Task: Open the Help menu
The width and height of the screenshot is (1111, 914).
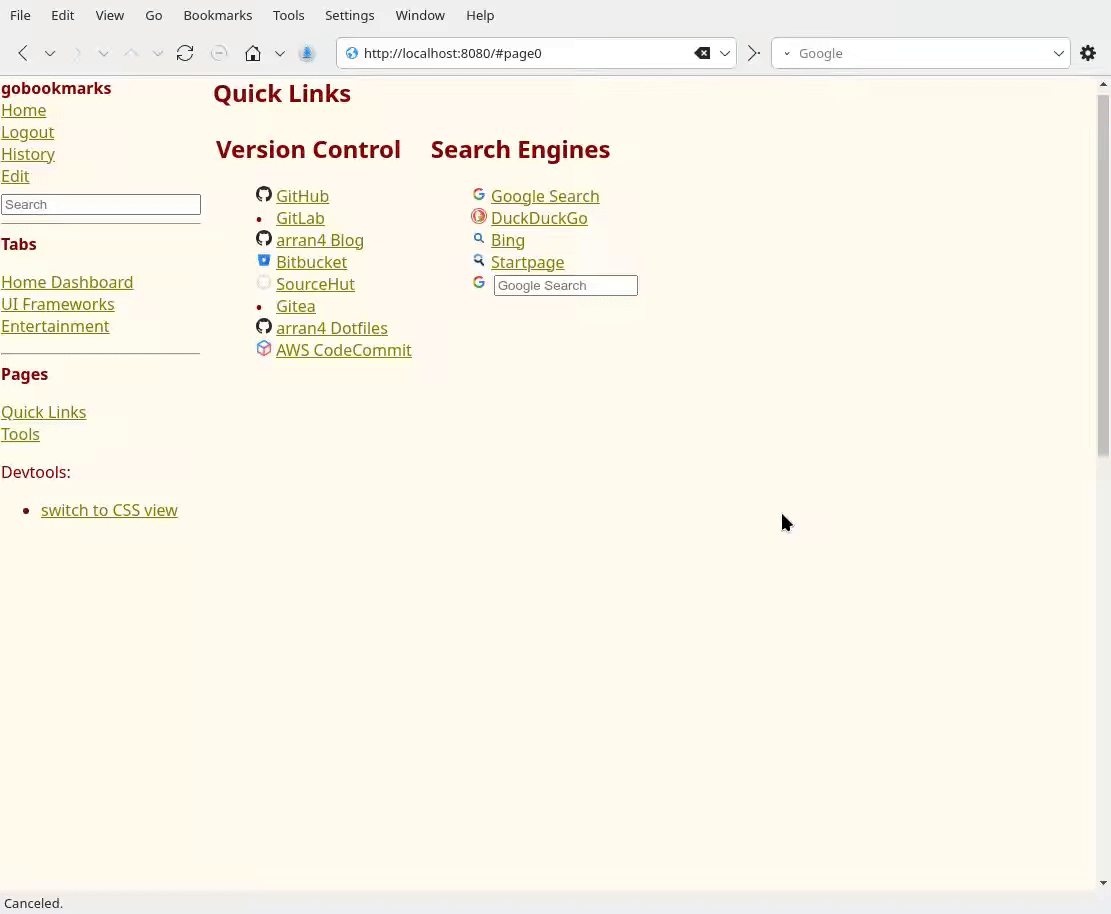Action: point(480,15)
